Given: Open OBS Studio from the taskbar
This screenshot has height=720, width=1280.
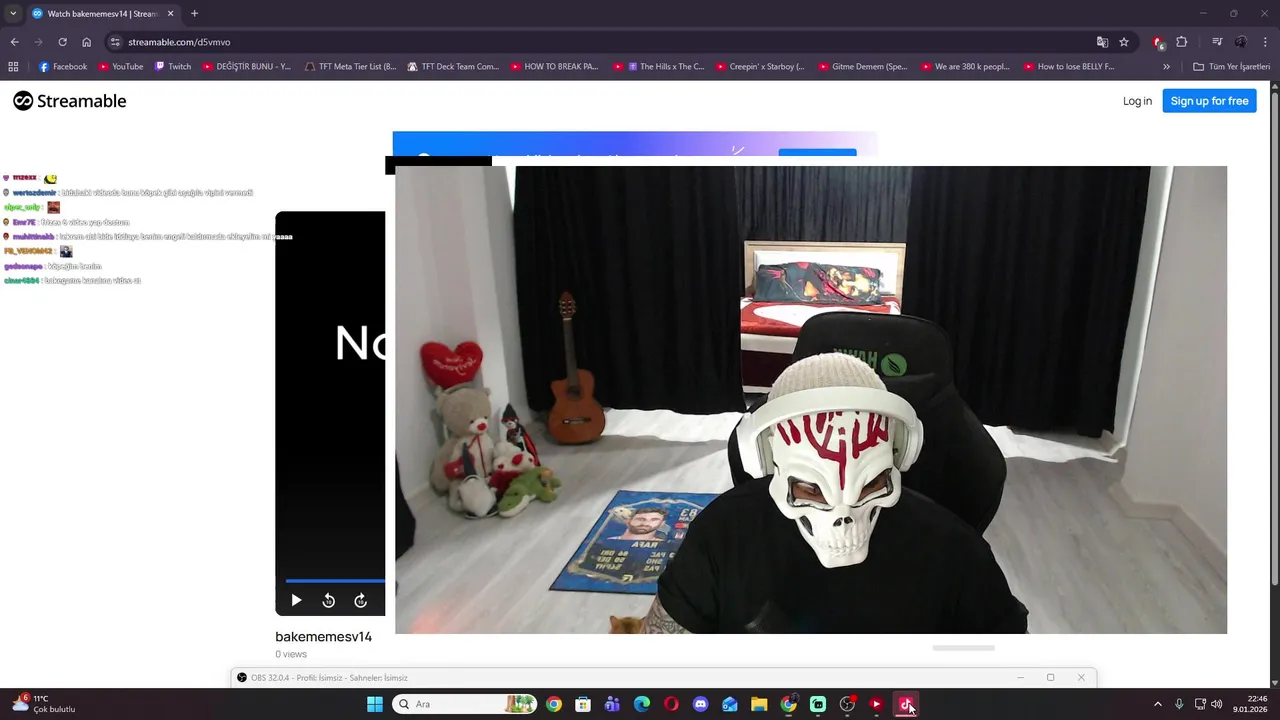Looking at the screenshot, I should 847,704.
